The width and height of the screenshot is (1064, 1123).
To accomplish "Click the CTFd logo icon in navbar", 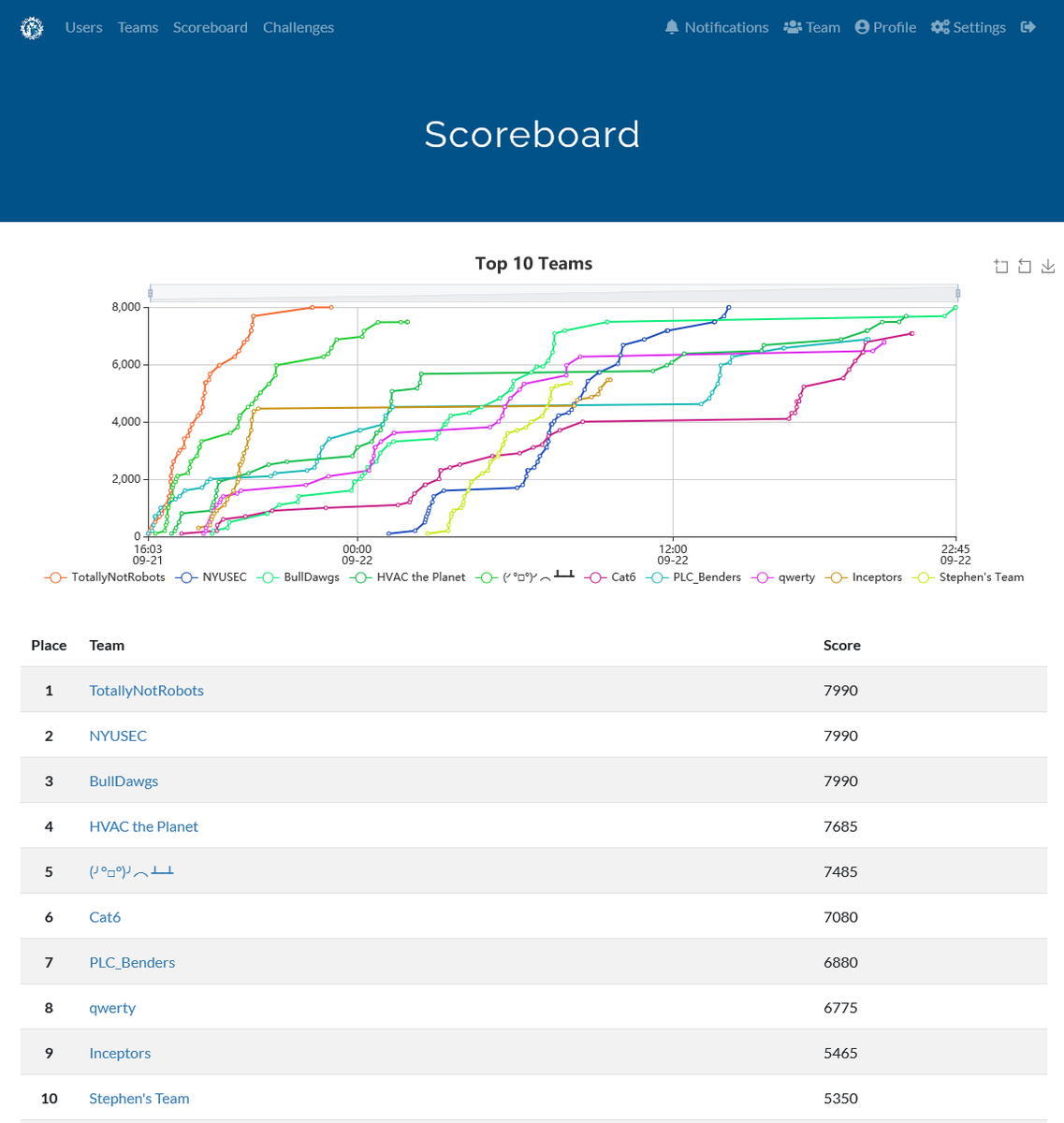I will pyautogui.click(x=32, y=28).
